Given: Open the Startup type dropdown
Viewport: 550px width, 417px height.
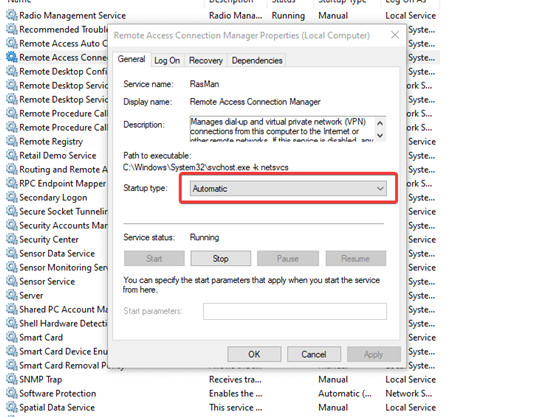Looking at the screenshot, I should (288, 188).
